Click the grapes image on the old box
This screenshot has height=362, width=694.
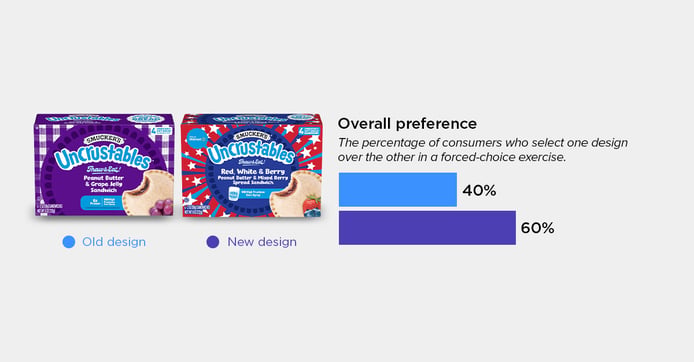point(162,207)
